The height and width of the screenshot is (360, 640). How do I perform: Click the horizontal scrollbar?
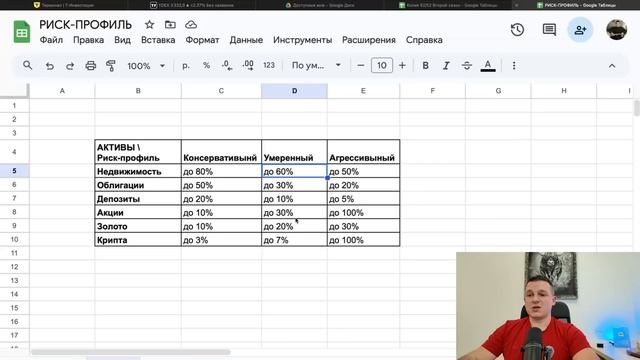131,352
